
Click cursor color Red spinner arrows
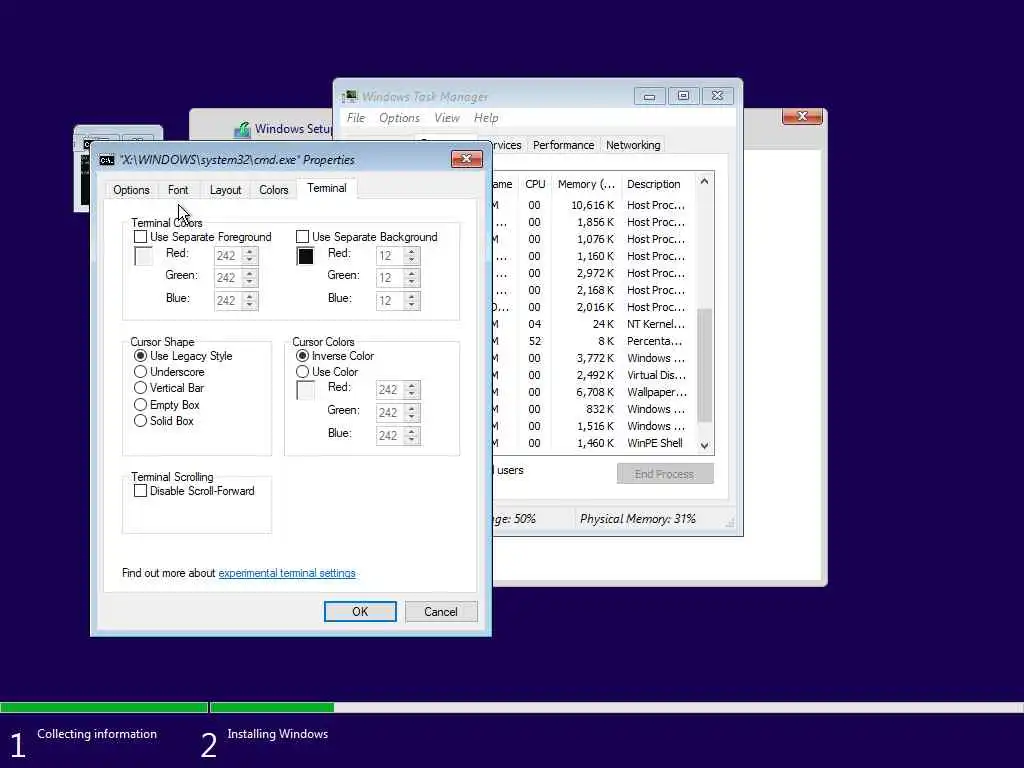pos(411,390)
